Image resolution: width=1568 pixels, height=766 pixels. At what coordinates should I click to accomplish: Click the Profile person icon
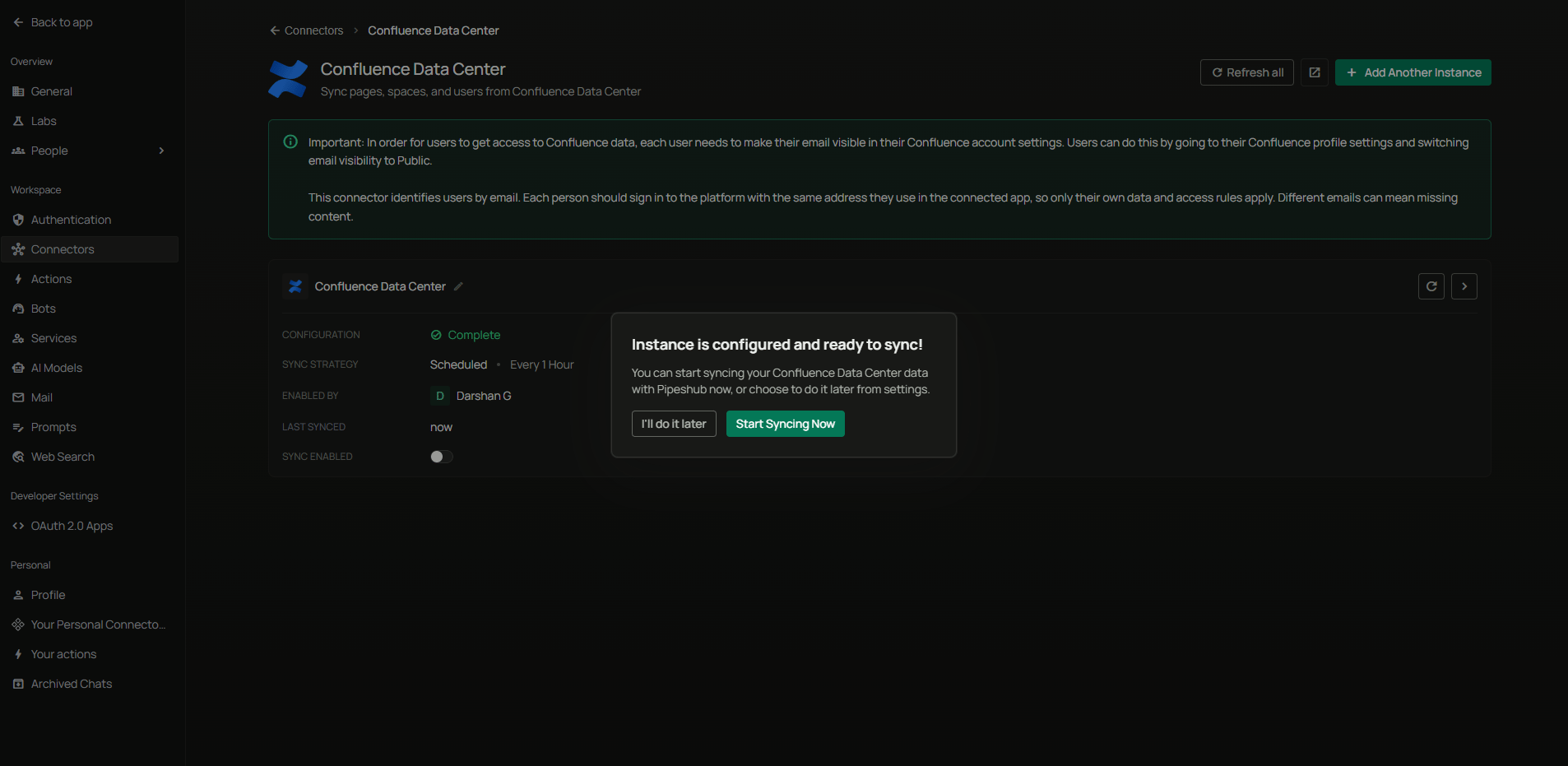(x=18, y=595)
